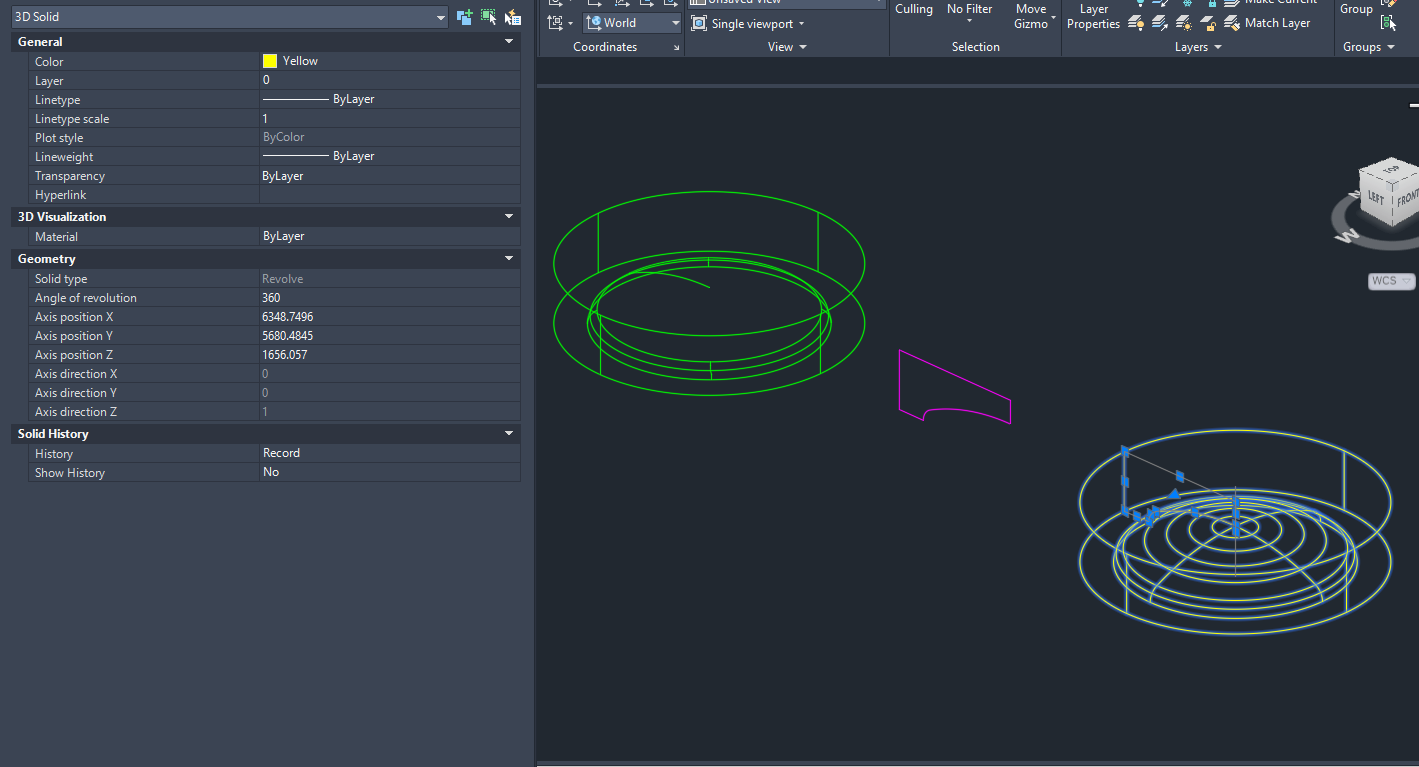Click the Single viewport icon
Screen dimensions: 1419x767
pyautogui.click(x=699, y=24)
